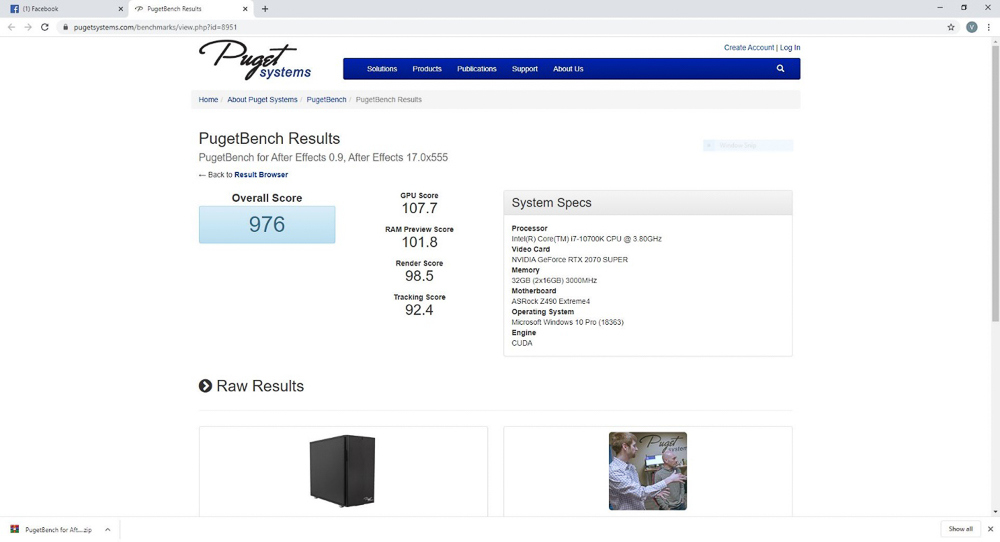1000x542 pixels.
Task: Click the CUDA engine text
Action: pyautogui.click(x=522, y=343)
